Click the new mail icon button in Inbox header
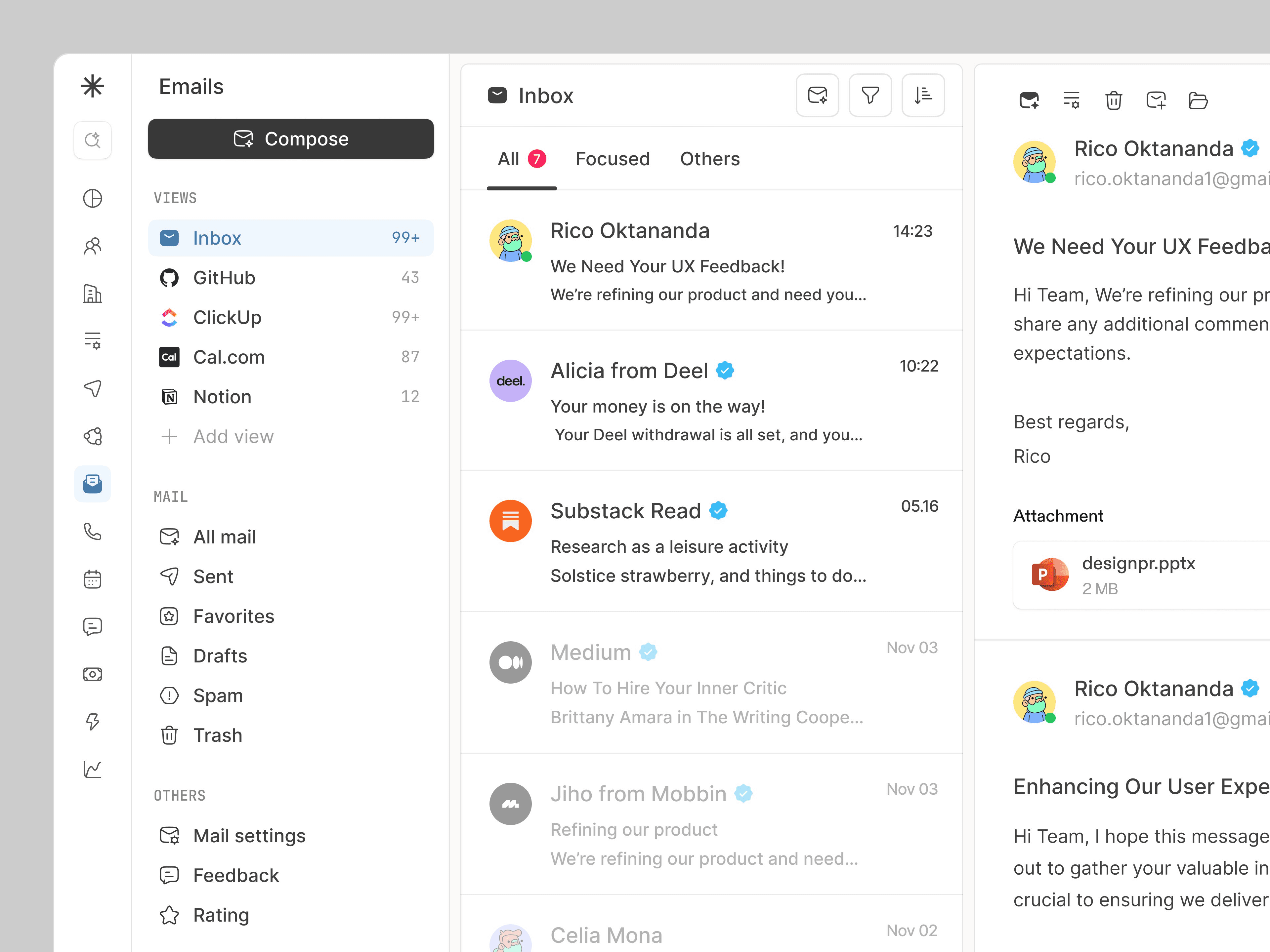This screenshot has width=1270, height=952. coord(818,95)
